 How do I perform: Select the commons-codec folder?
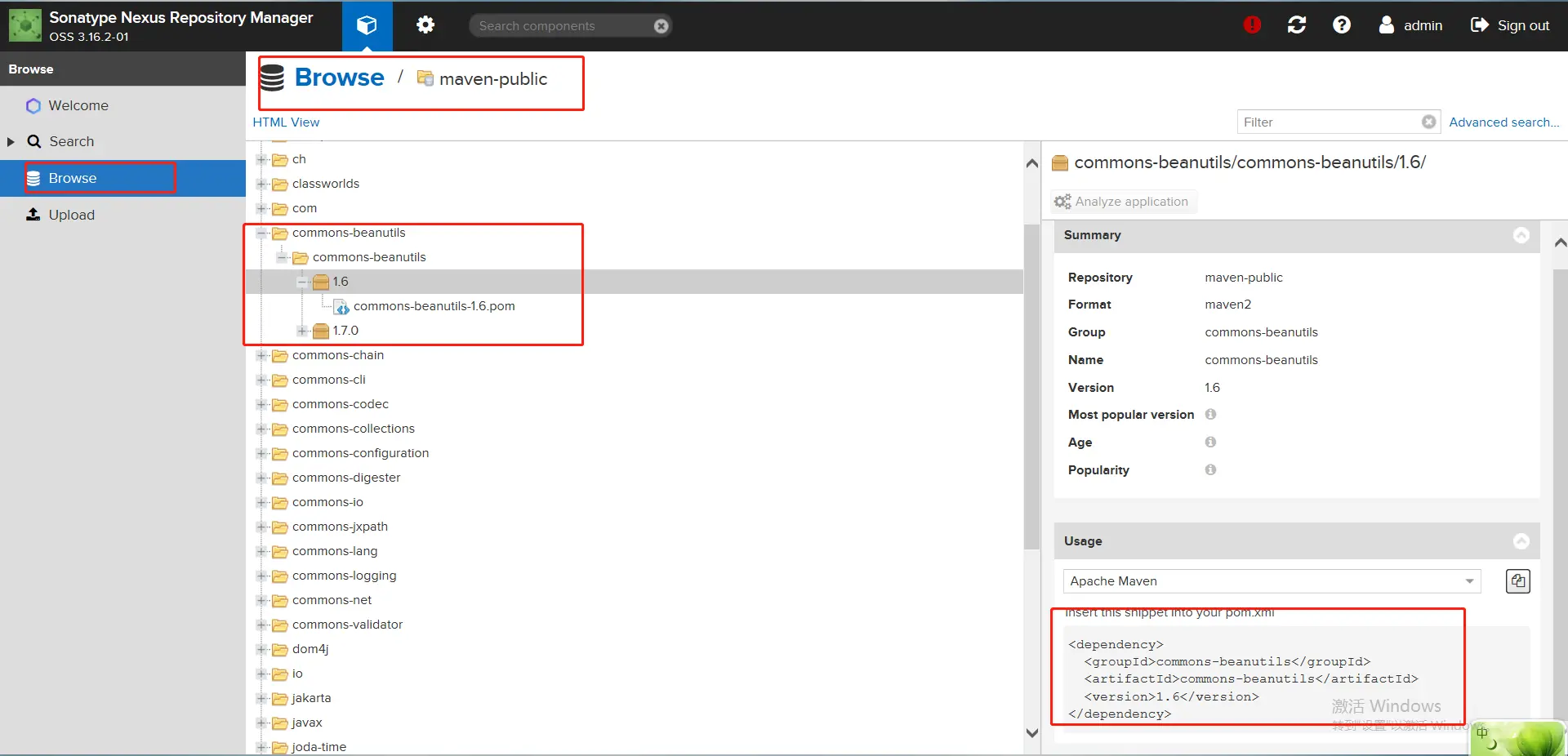[x=341, y=404]
